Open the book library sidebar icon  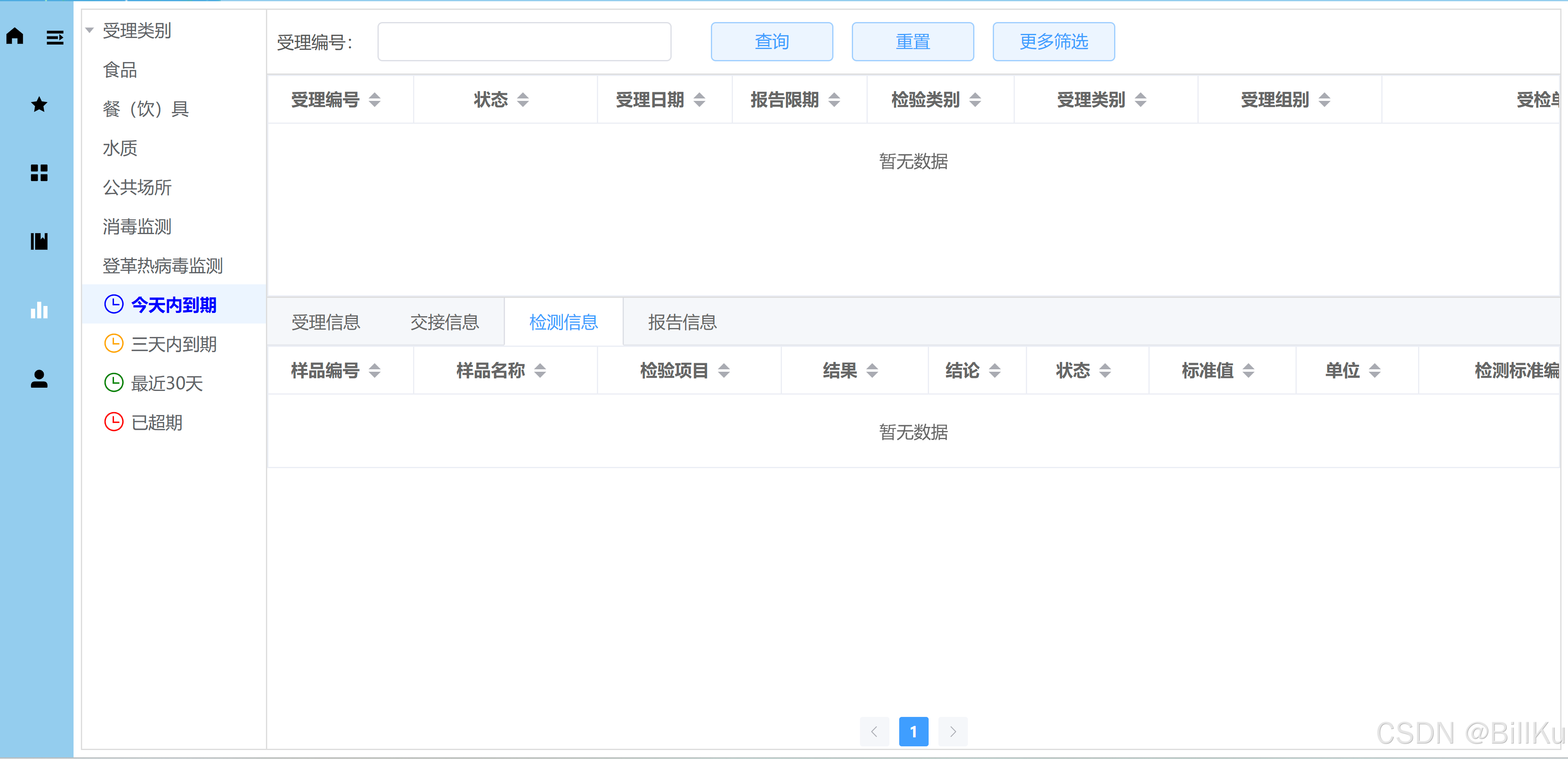pyautogui.click(x=39, y=242)
